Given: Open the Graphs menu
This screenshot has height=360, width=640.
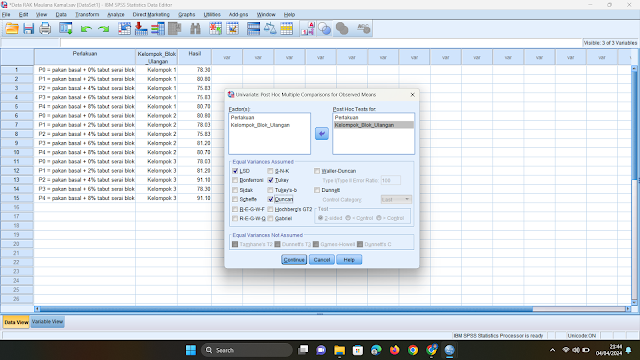Looking at the screenshot, I should [187, 14].
